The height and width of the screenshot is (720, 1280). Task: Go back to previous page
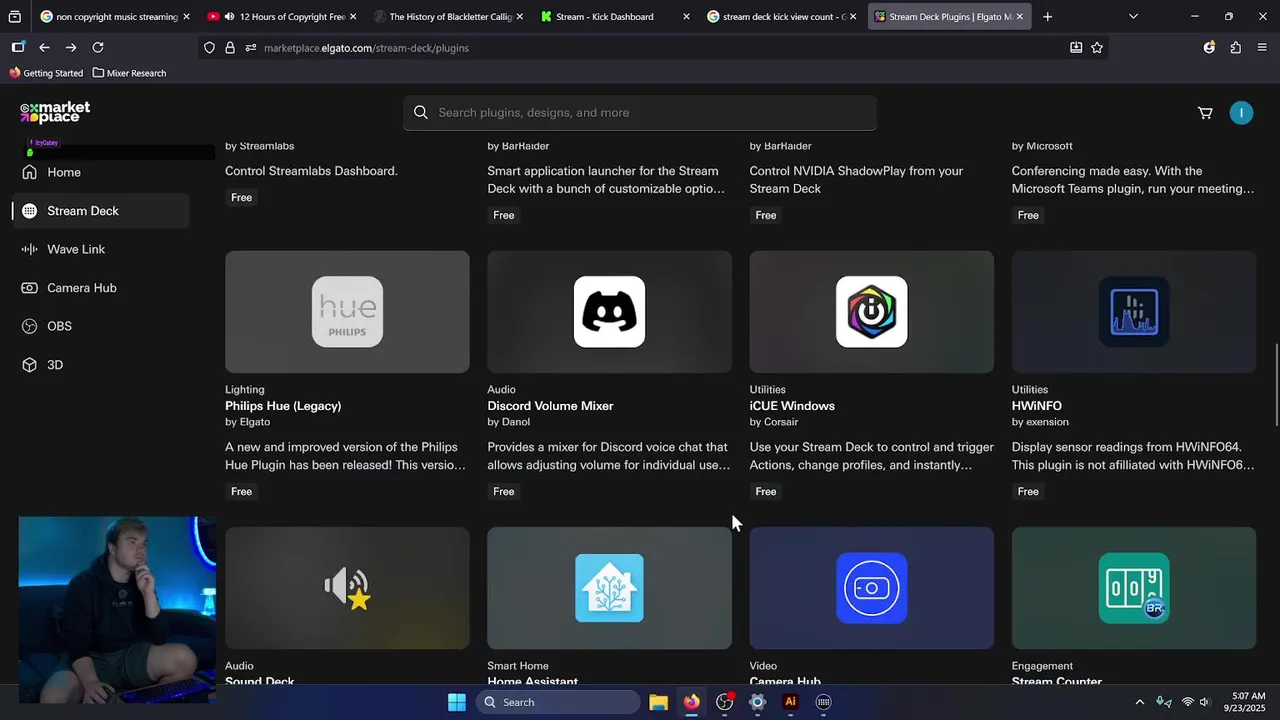pyautogui.click(x=44, y=47)
